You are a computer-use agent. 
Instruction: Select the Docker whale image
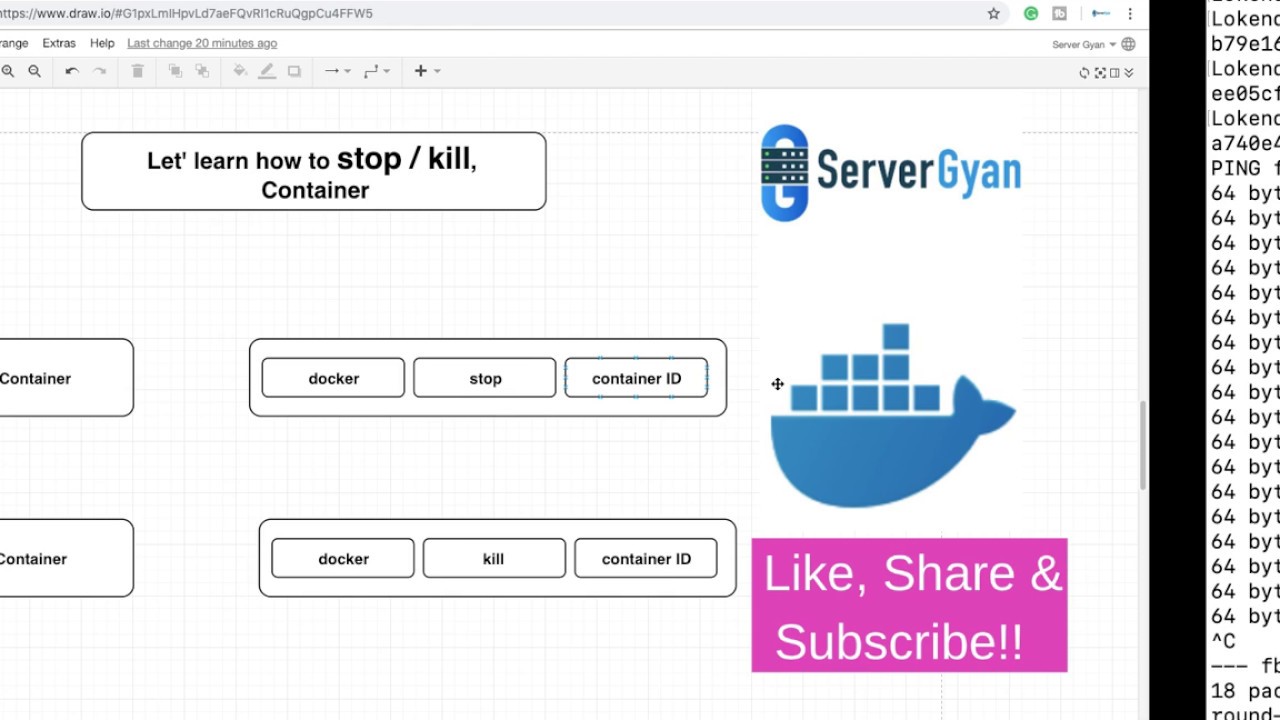(x=892, y=414)
